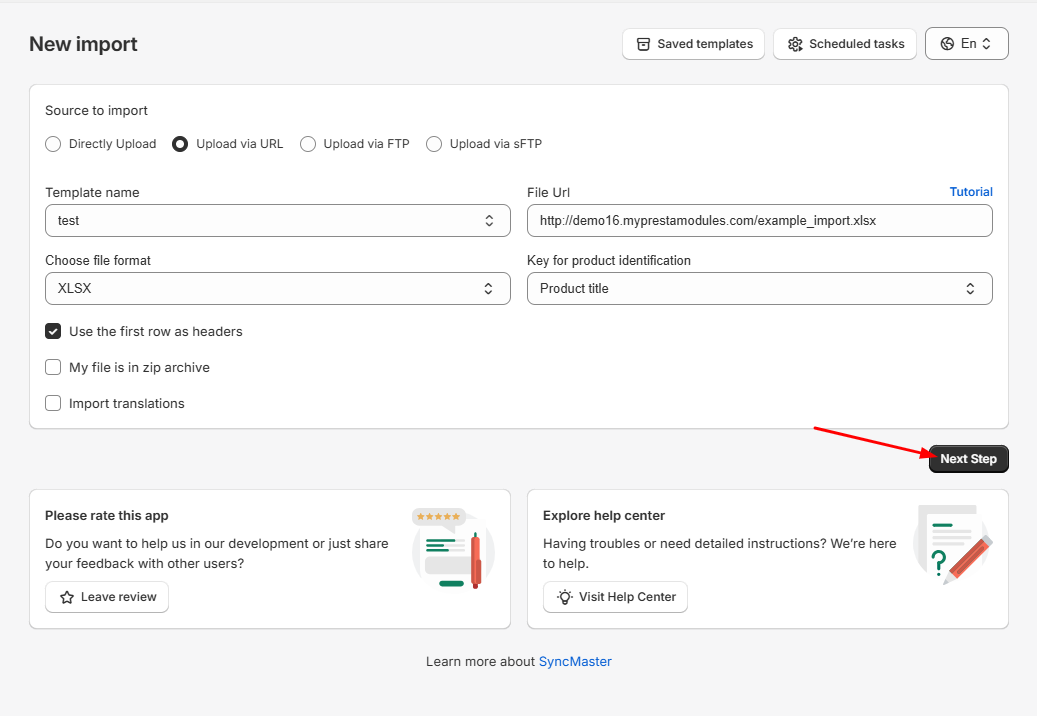Select Upload via sFTP radio option
The image size is (1037, 716).
(x=434, y=144)
